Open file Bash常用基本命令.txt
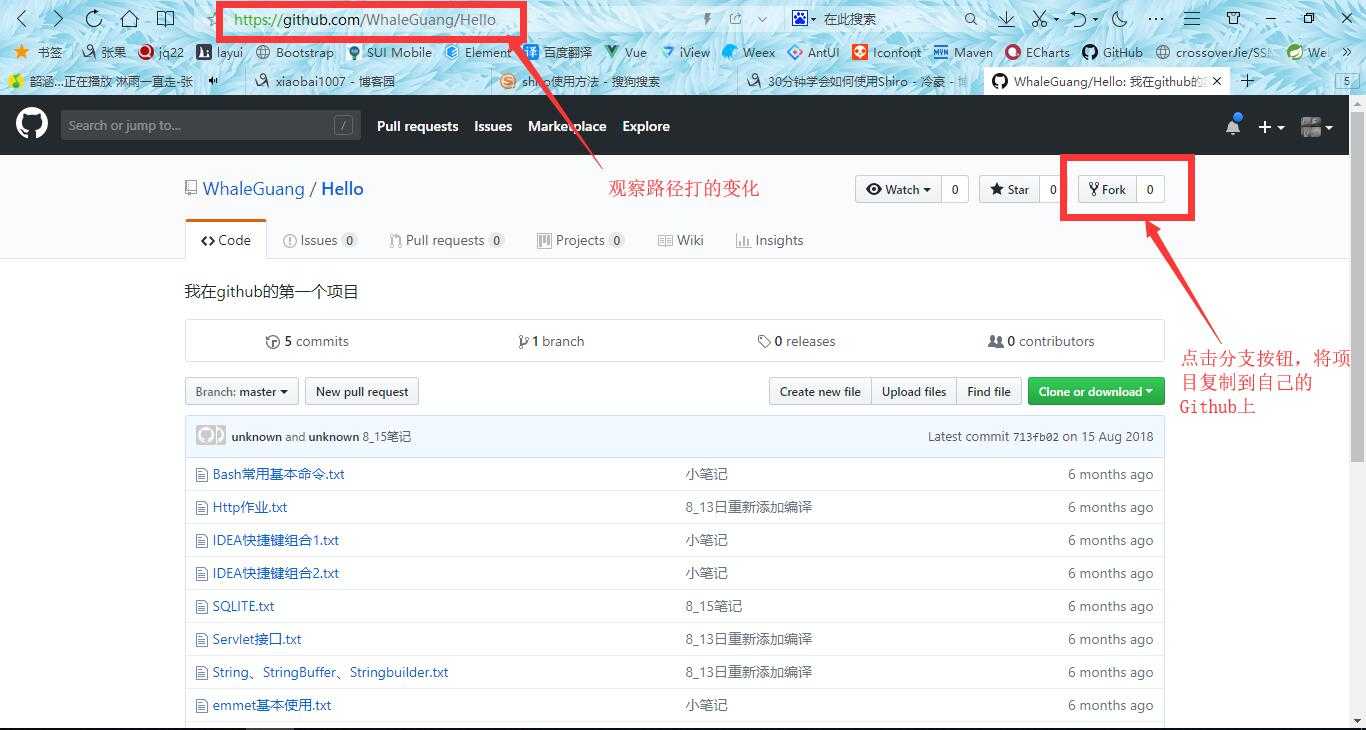1366x730 pixels. tap(278, 474)
